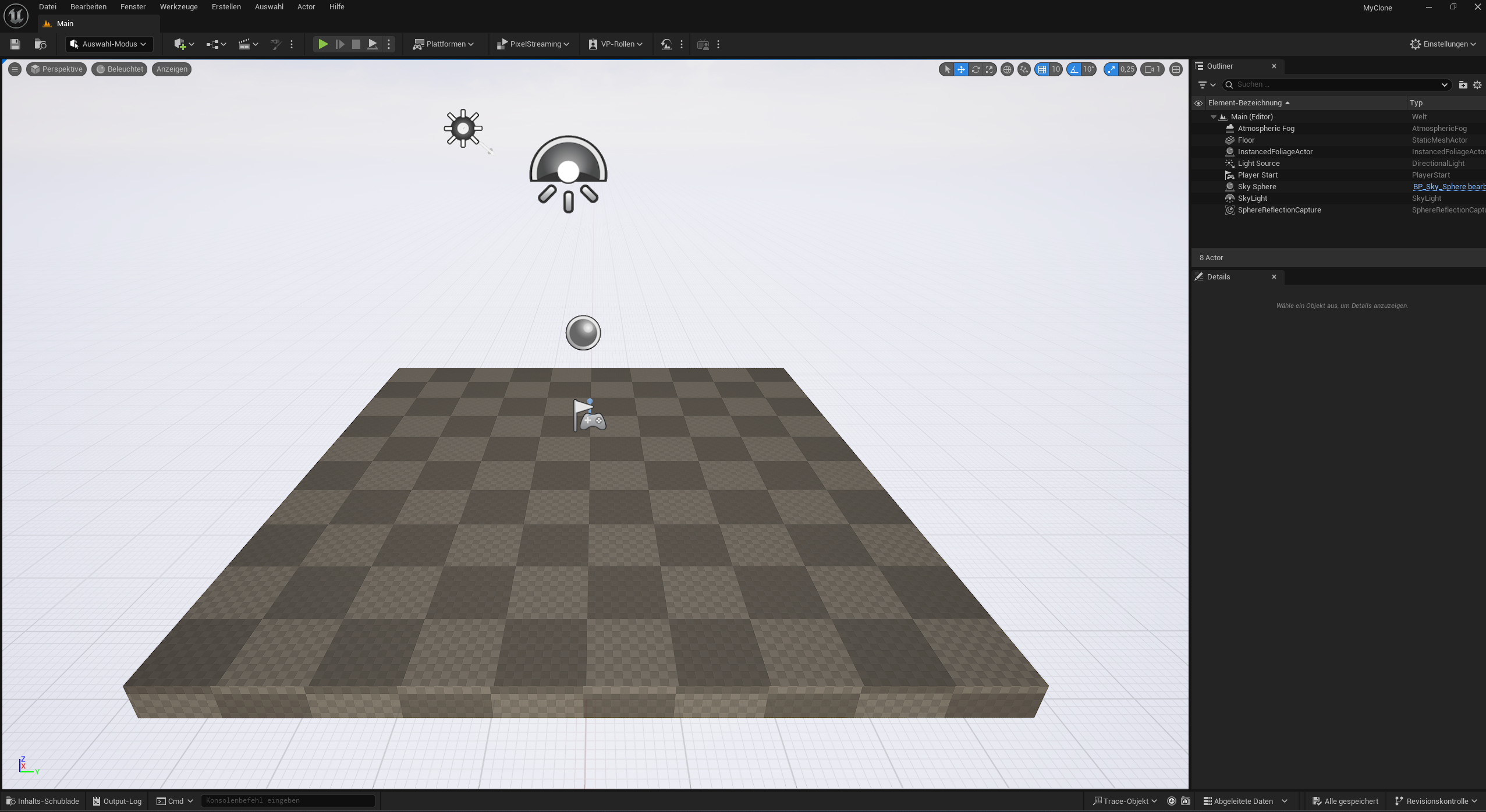1486x812 pixels.
Task: Save the current level with the floppy disk icon
Action: 15,44
